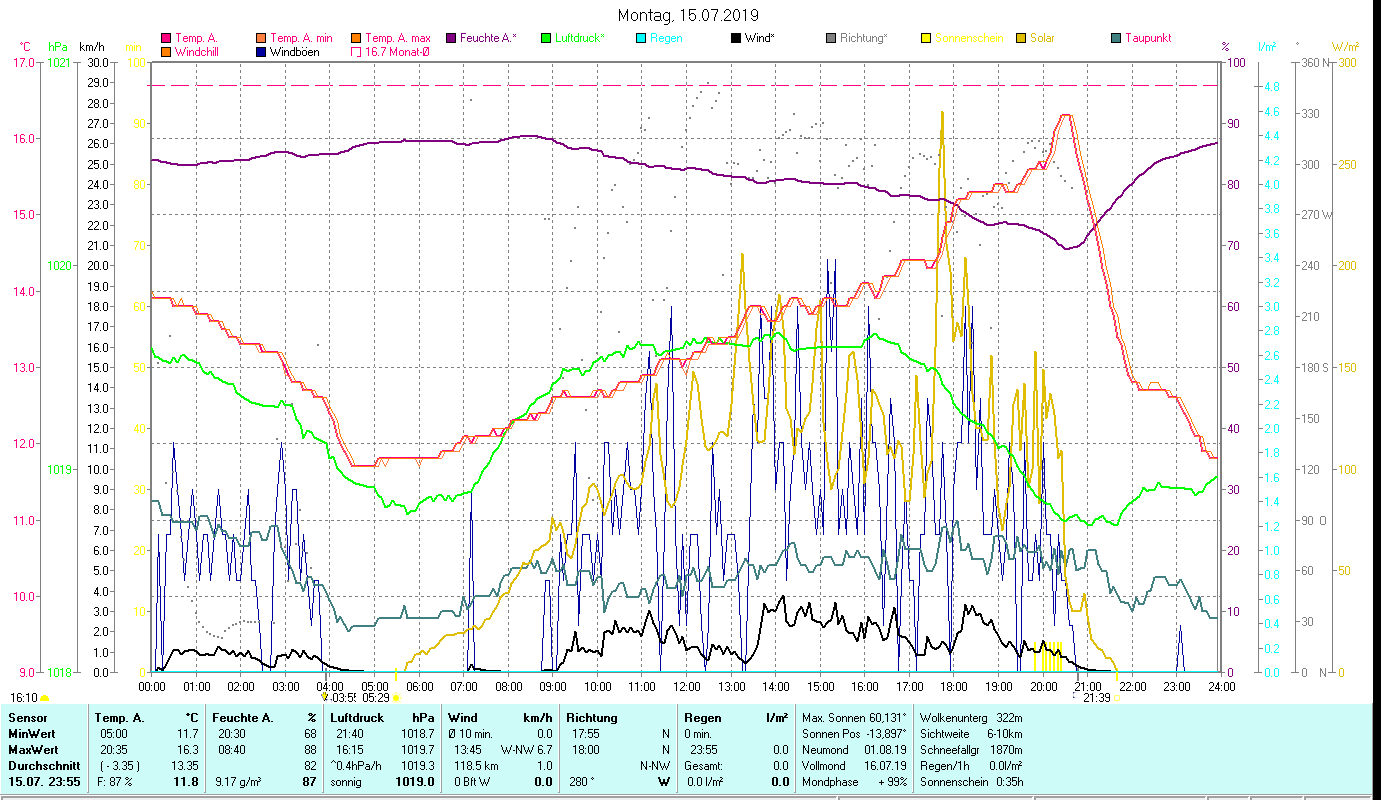The image size is (1381, 800).
Task: Click the 16.7 Monat-Ø legend box
Action: (355, 52)
